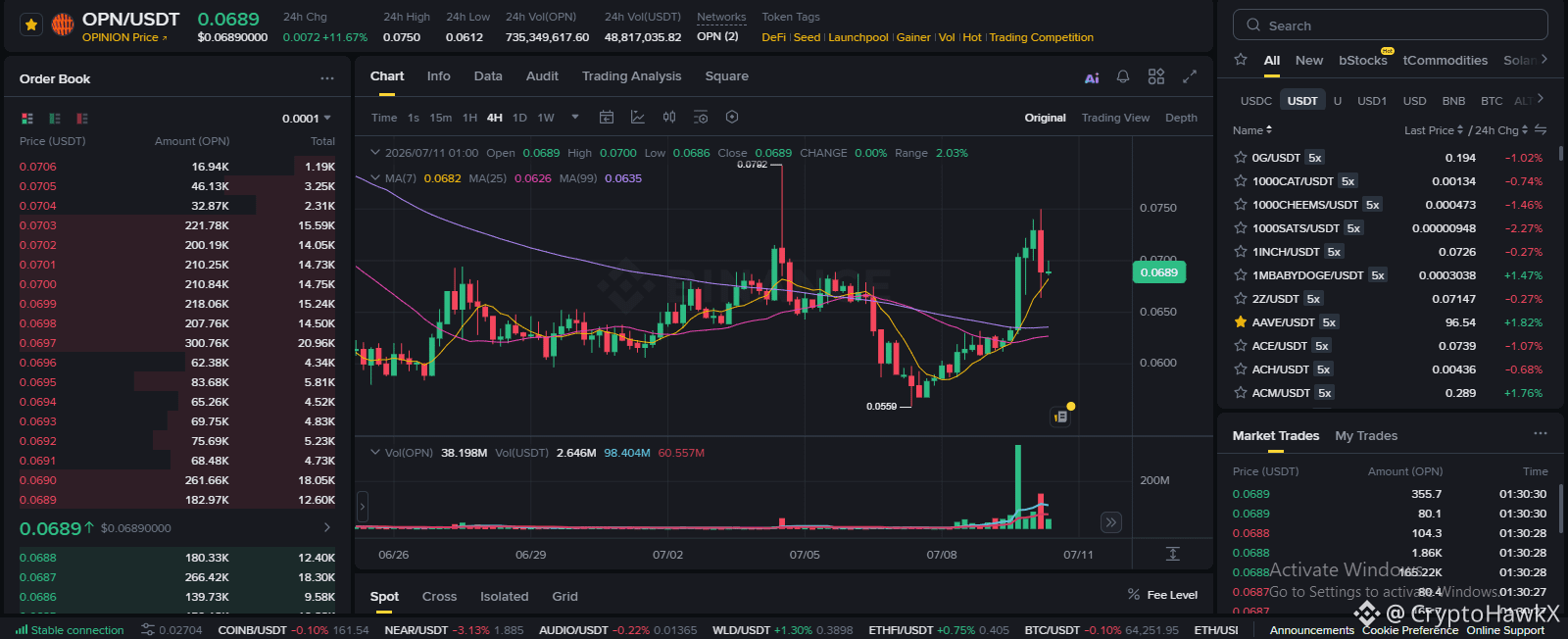Expand the left chart drawing toolbar

click(362, 507)
